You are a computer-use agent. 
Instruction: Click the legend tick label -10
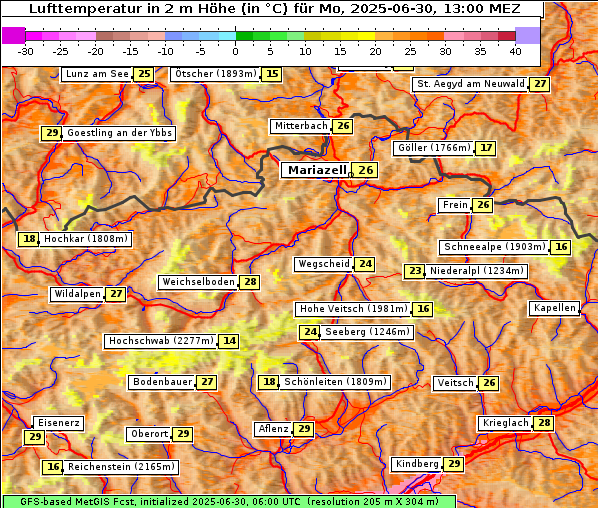[165, 51]
